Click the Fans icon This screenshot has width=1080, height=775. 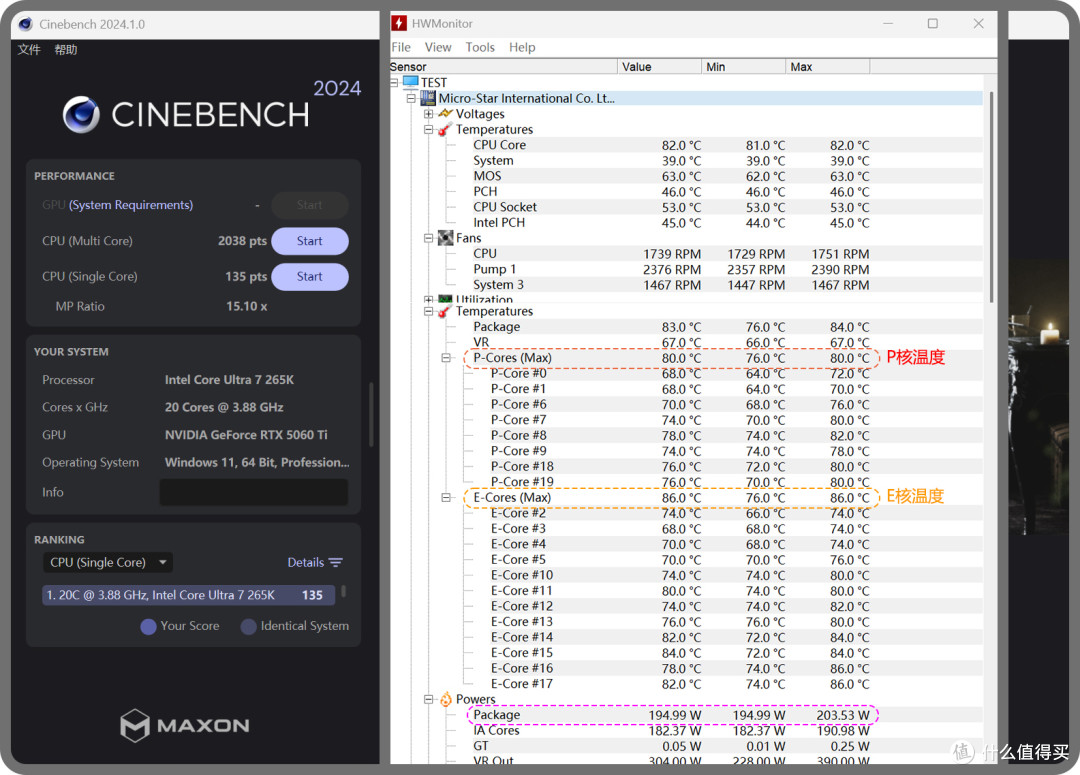click(446, 238)
